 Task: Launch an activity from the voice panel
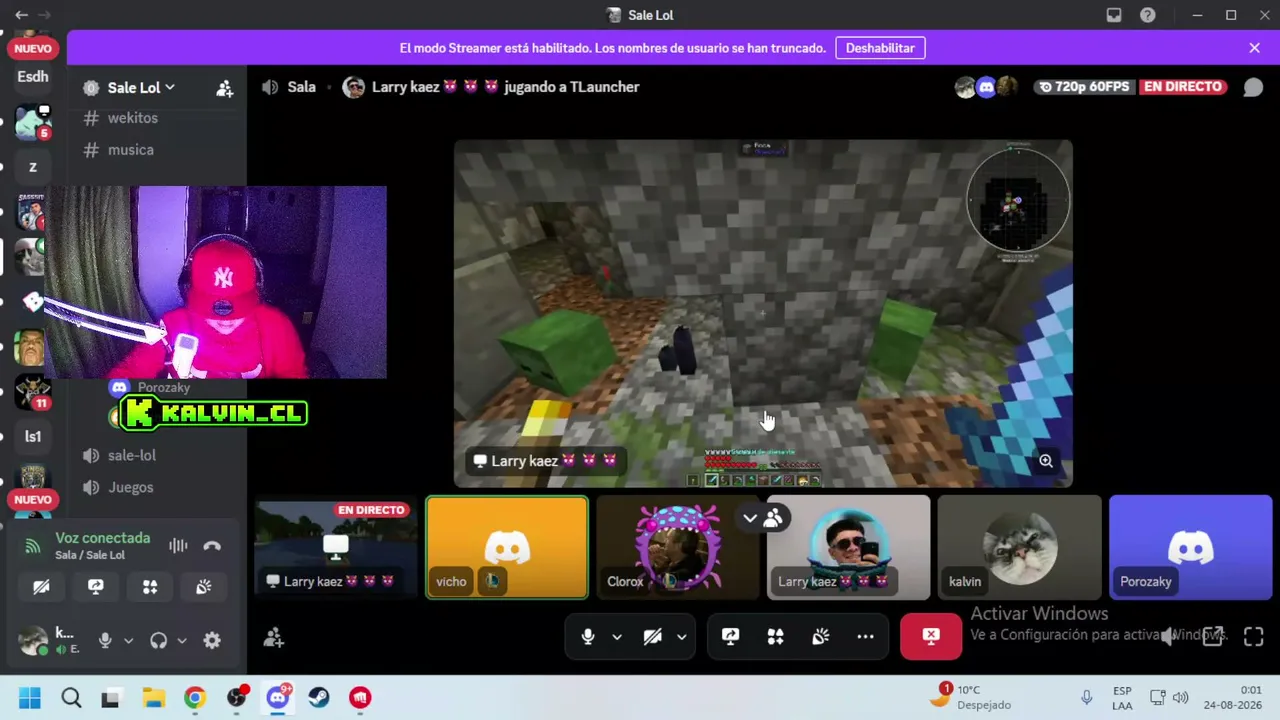pos(150,587)
